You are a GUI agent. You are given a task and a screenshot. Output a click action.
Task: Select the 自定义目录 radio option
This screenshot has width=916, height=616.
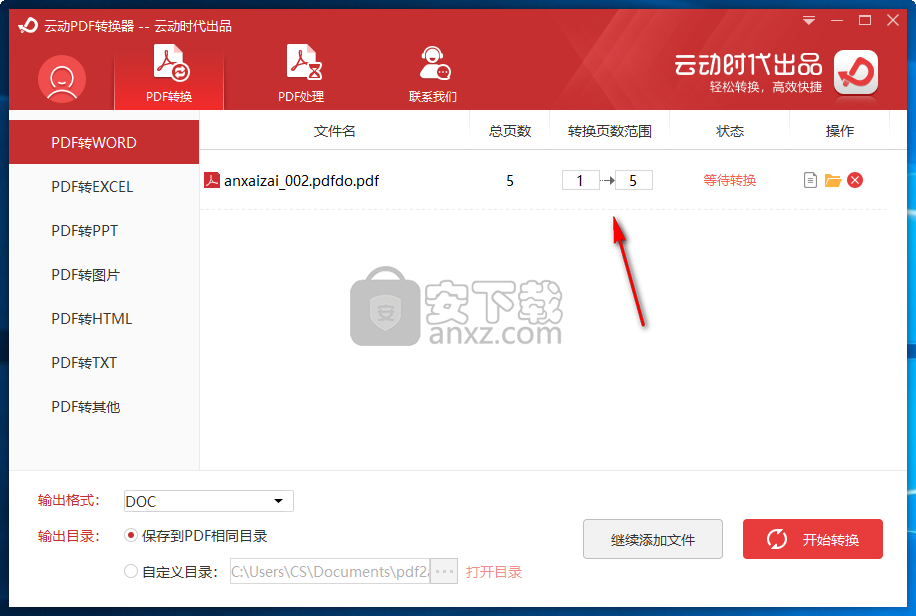(x=131, y=571)
